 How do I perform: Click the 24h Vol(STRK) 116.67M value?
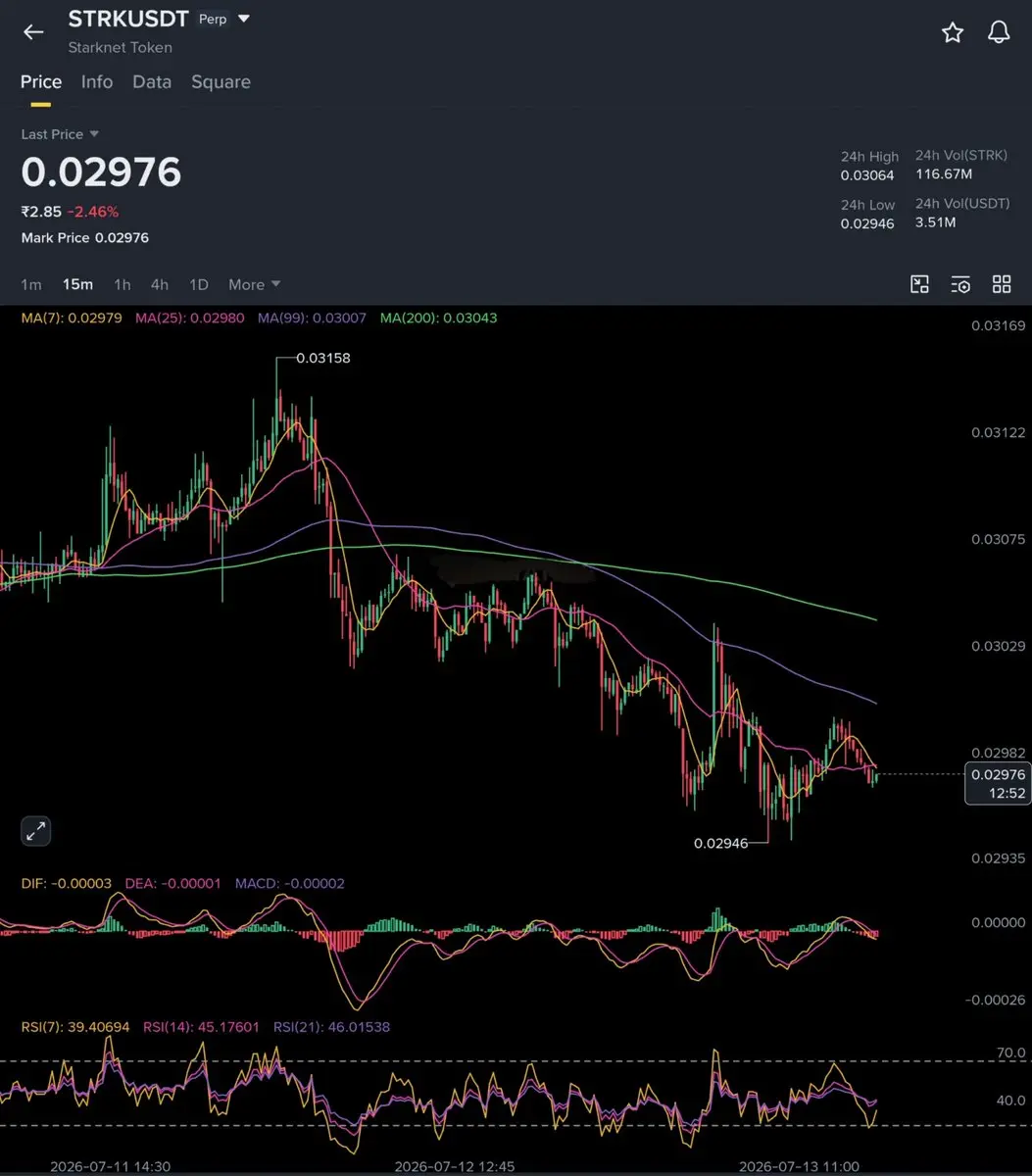tap(944, 173)
